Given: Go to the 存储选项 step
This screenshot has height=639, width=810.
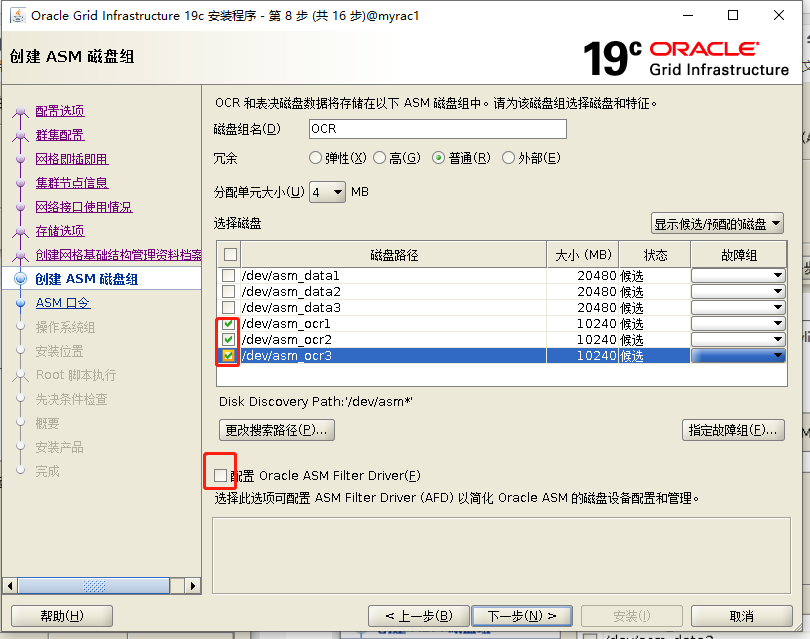Looking at the screenshot, I should (60, 231).
